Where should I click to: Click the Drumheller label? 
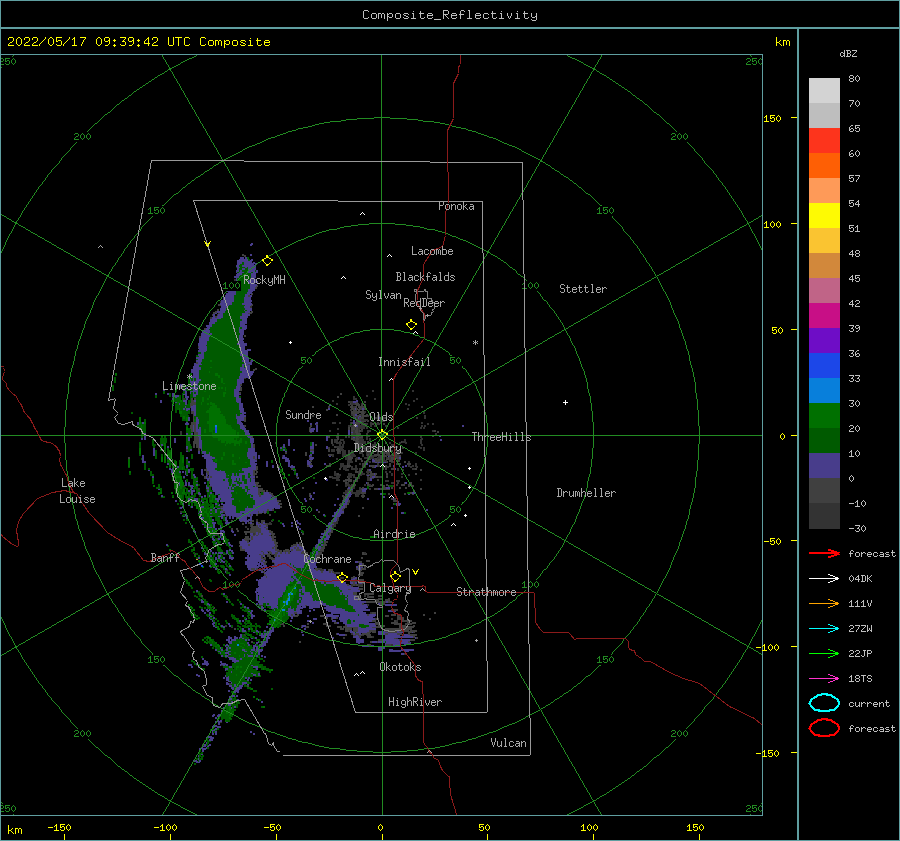click(x=586, y=493)
